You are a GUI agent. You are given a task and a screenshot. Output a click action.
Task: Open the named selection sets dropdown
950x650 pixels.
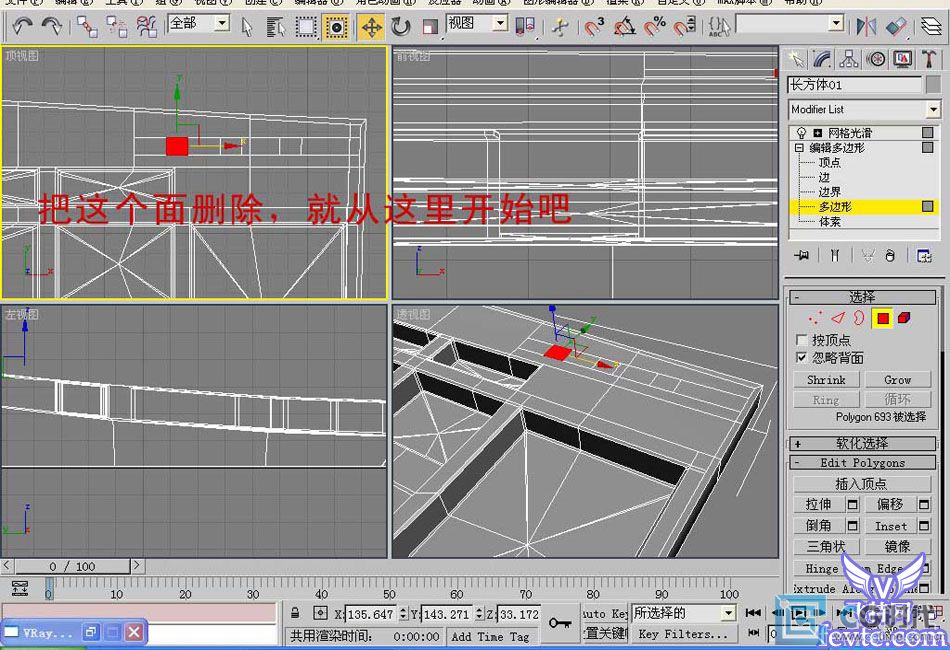(836, 24)
